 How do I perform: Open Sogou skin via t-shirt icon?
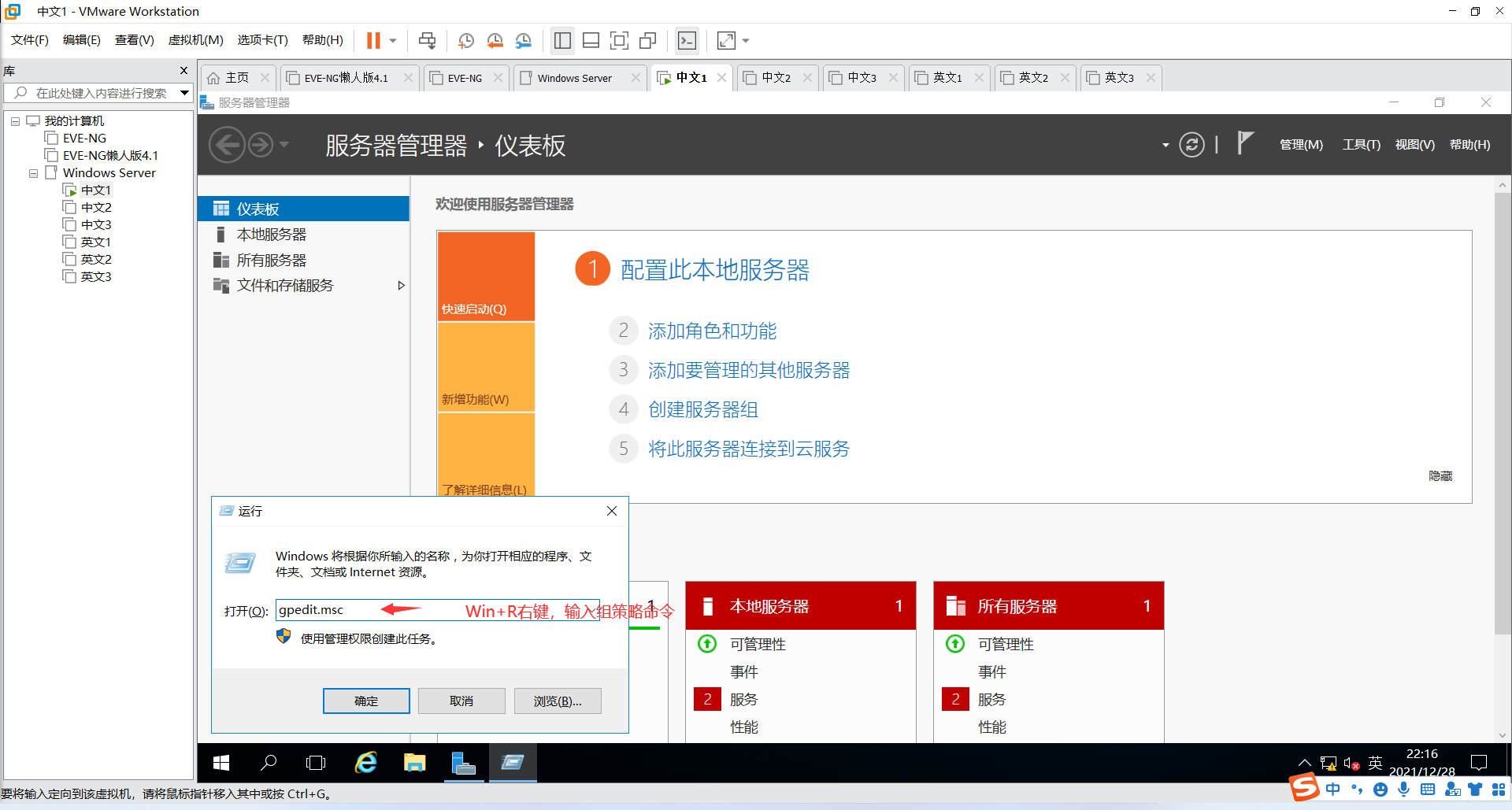(x=1476, y=789)
